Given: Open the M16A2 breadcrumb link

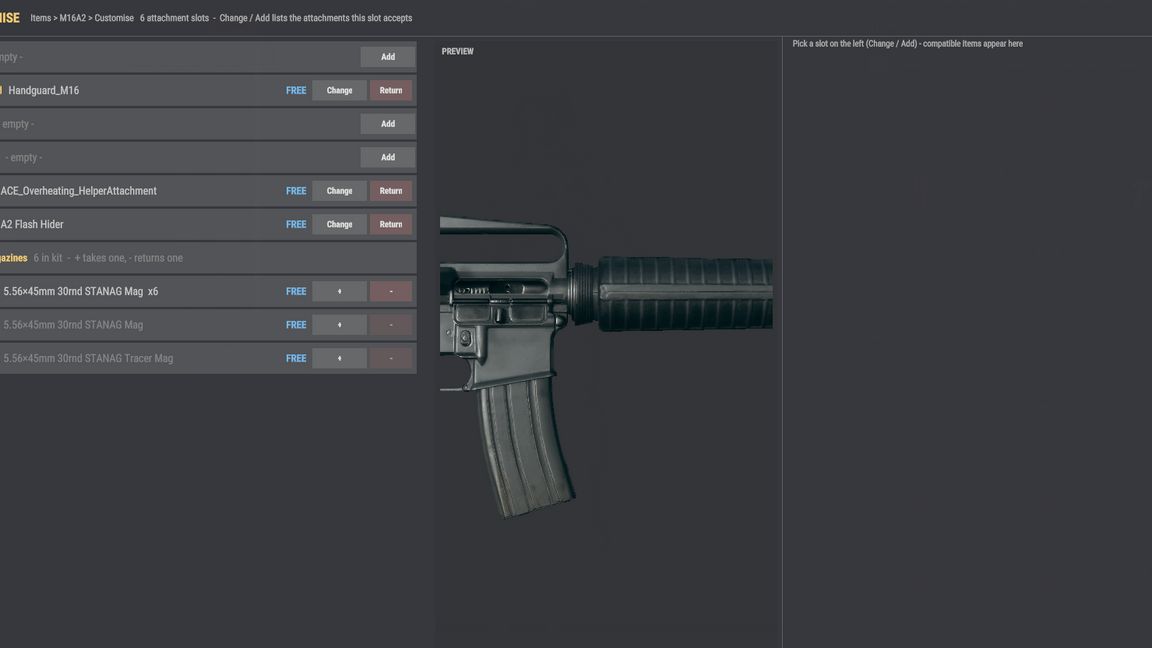Looking at the screenshot, I should (73, 18).
